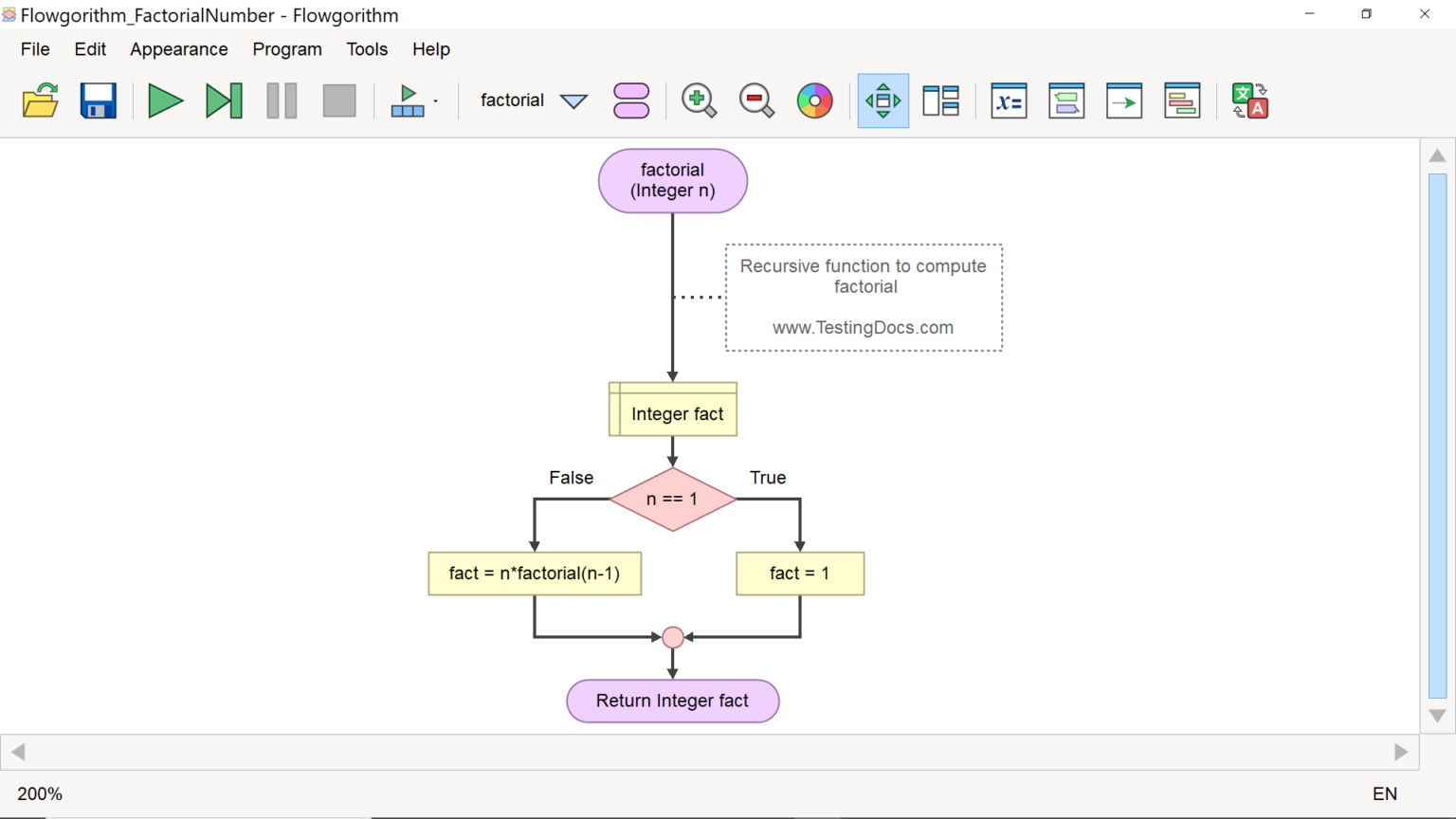Image resolution: width=1456 pixels, height=819 pixels.
Task: Zoom in on the flowchart
Action: click(699, 100)
